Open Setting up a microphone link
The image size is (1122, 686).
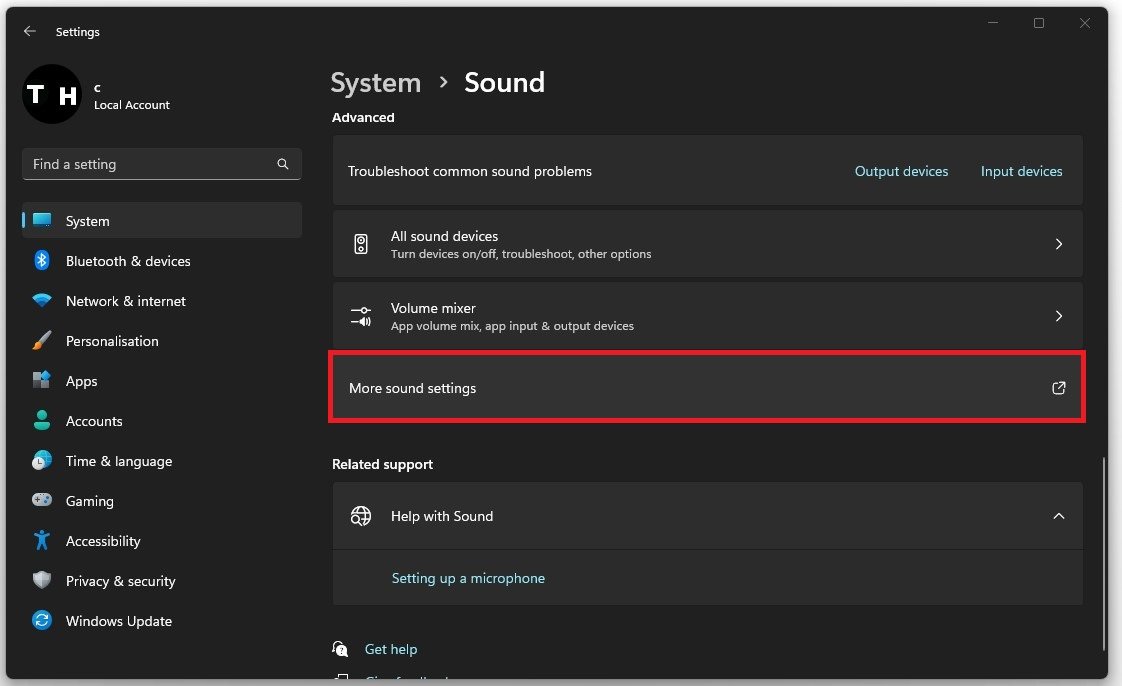coord(468,578)
